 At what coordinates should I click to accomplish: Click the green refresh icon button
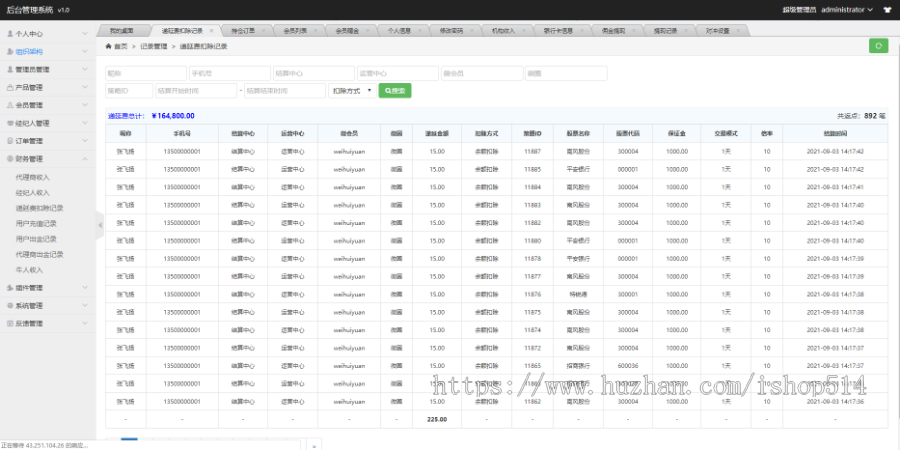pyautogui.click(x=878, y=46)
